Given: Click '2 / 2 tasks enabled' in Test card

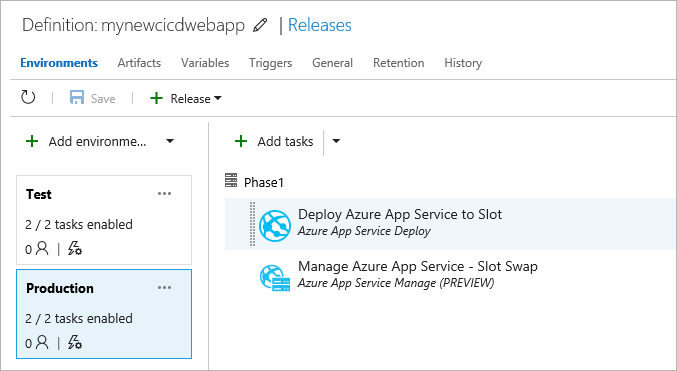Looking at the screenshot, I should 79,225.
